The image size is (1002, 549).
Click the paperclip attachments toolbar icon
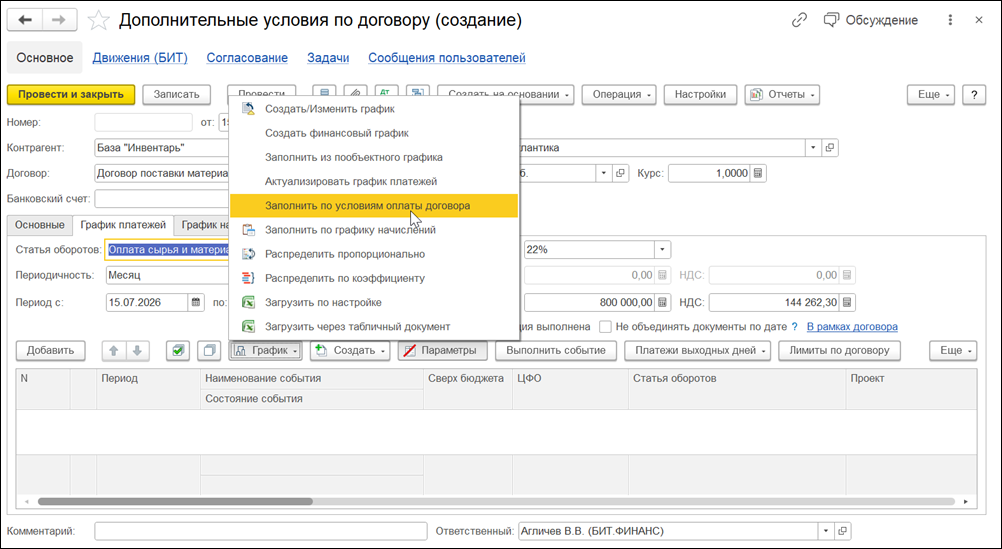pyautogui.click(x=355, y=95)
